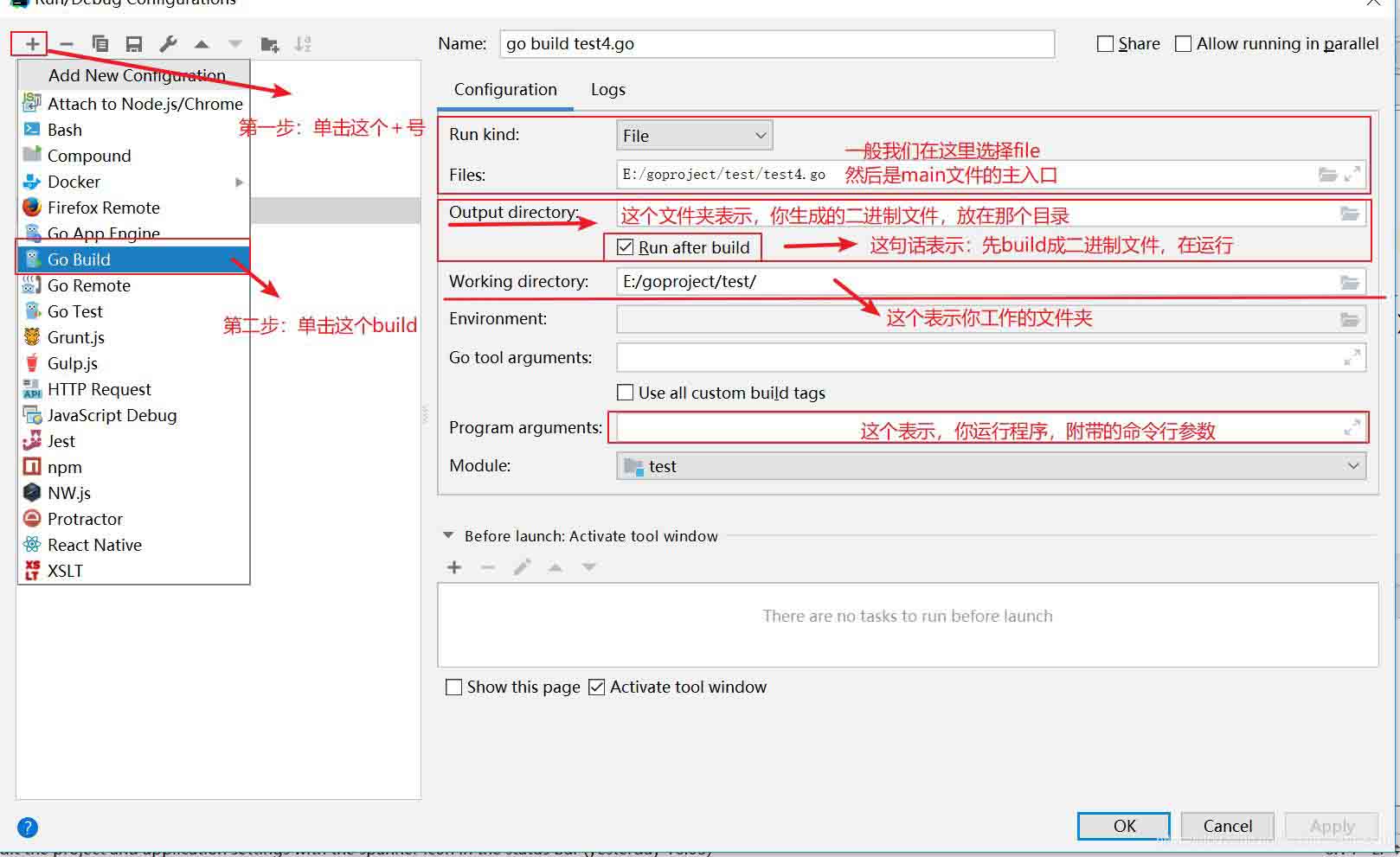
Task: Open the Run kind dropdown
Action: 694,136
